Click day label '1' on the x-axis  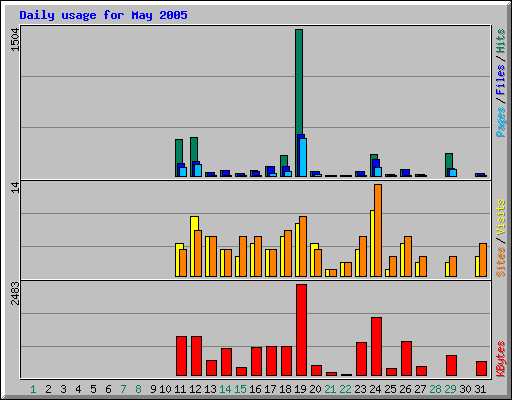point(33,389)
